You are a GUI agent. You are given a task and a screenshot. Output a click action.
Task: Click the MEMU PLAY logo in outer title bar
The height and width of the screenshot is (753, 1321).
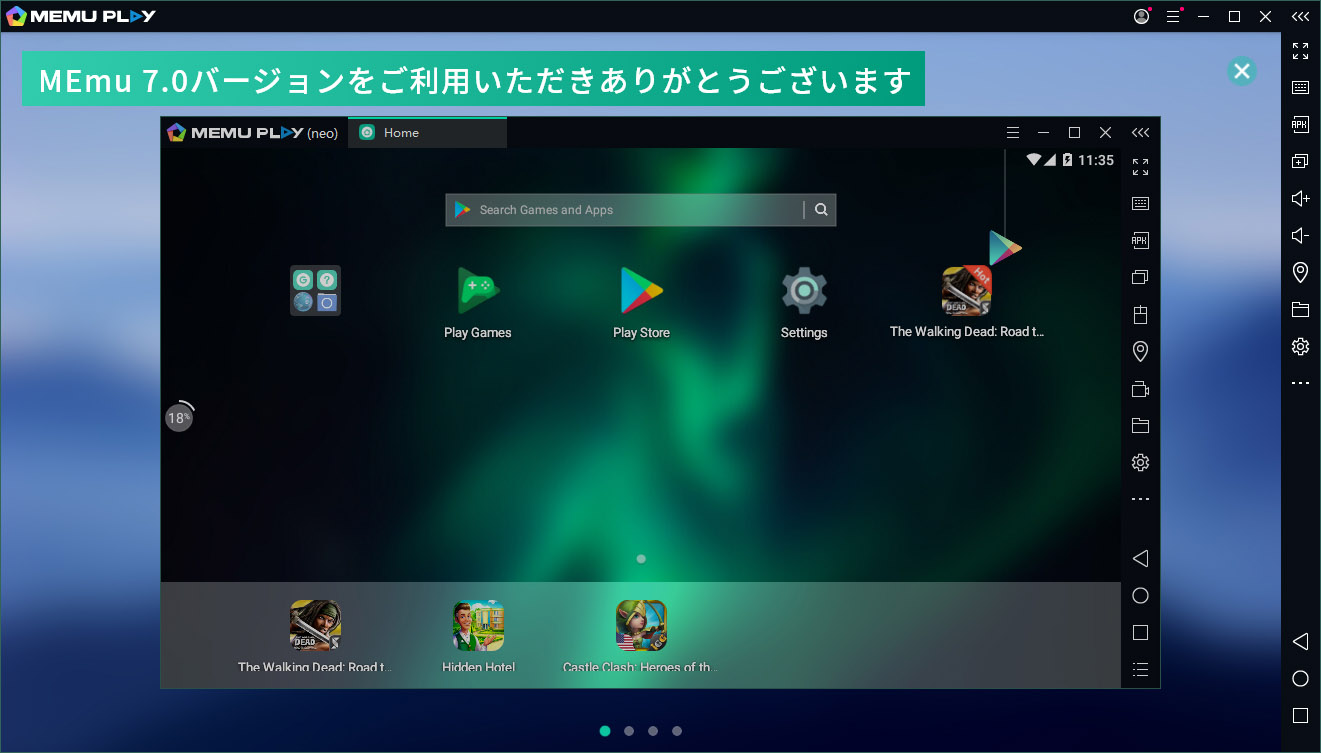[x=81, y=16]
